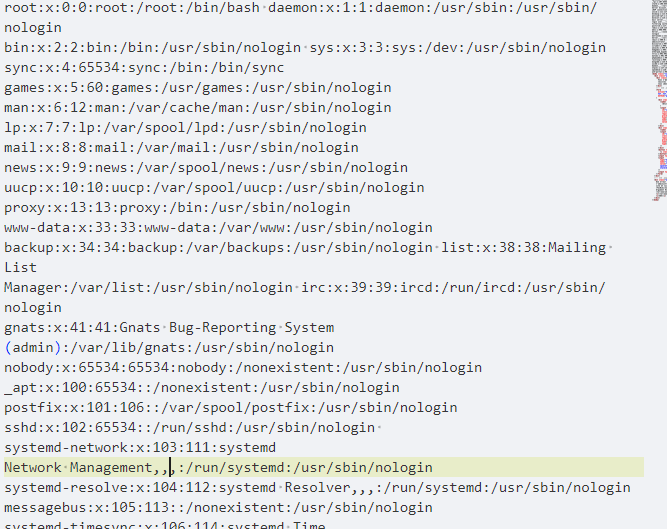Click the nobody:x:65534:65534 line

pos(243,367)
